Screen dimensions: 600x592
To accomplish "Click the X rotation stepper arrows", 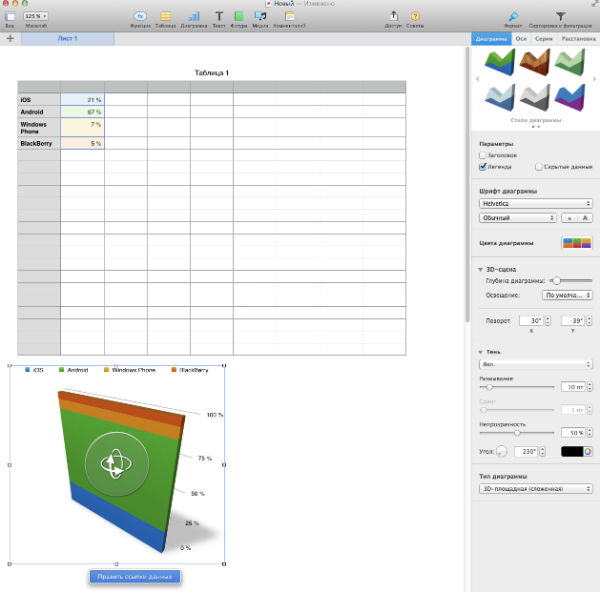I will [548, 321].
